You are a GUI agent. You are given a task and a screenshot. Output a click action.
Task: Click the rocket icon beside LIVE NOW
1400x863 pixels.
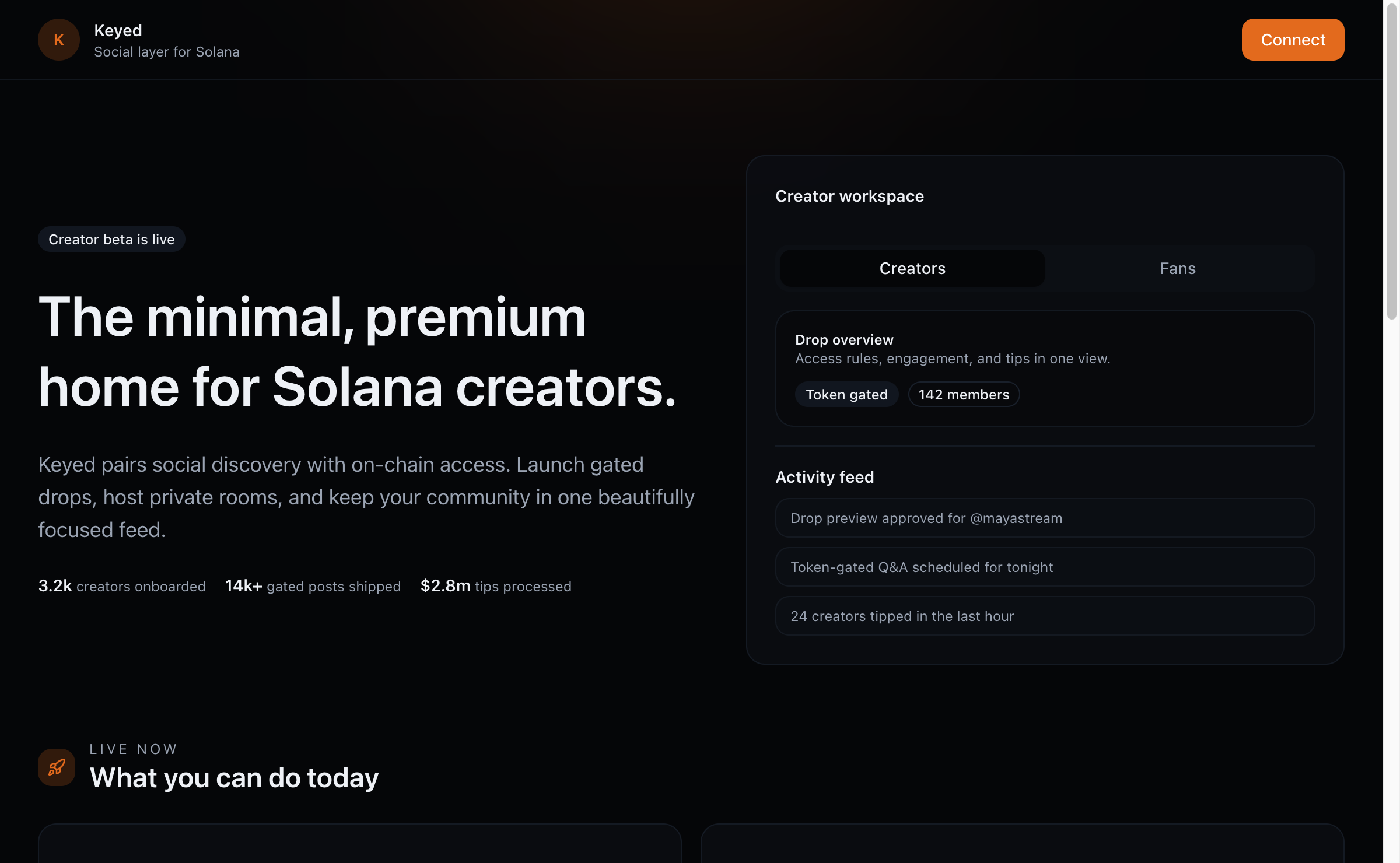pyautogui.click(x=56, y=767)
